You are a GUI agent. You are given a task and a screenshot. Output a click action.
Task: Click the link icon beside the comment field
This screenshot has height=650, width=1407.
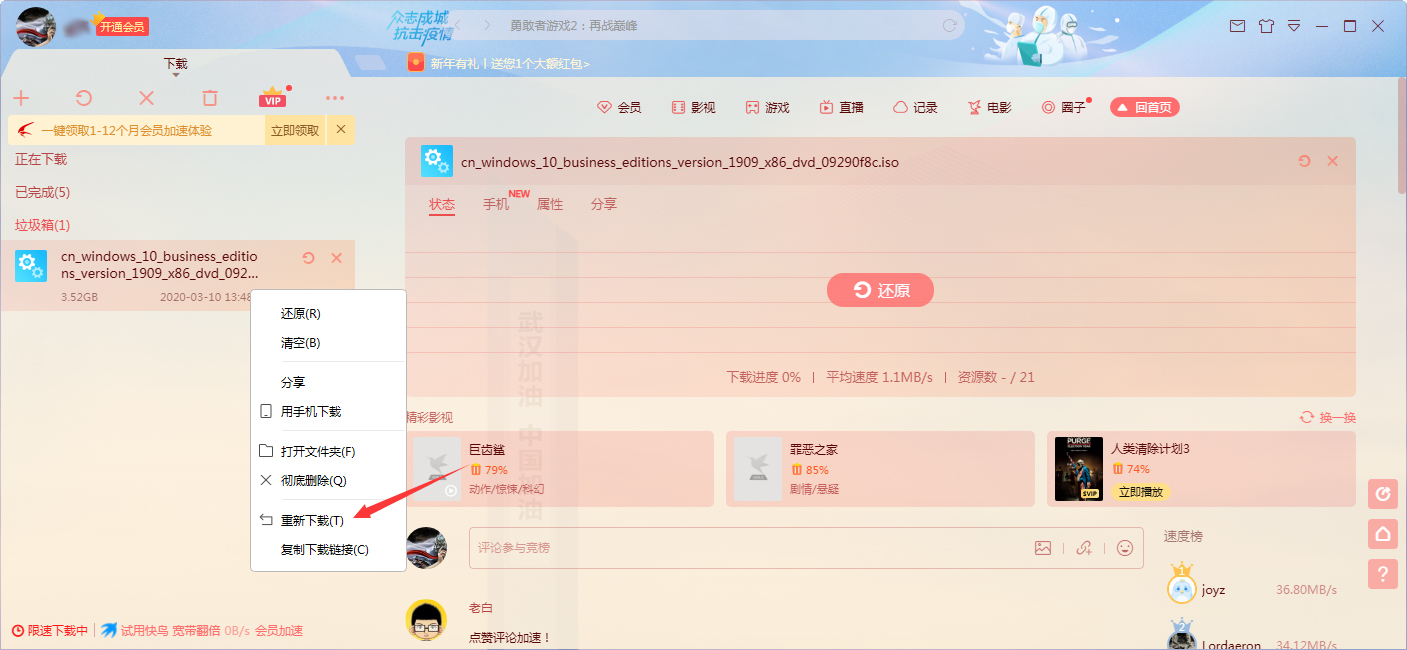[1083, 548]
